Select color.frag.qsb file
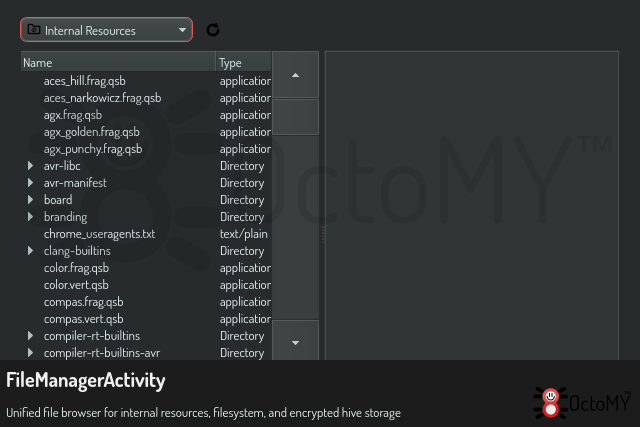The image size is (640, 427). [76, 268]
